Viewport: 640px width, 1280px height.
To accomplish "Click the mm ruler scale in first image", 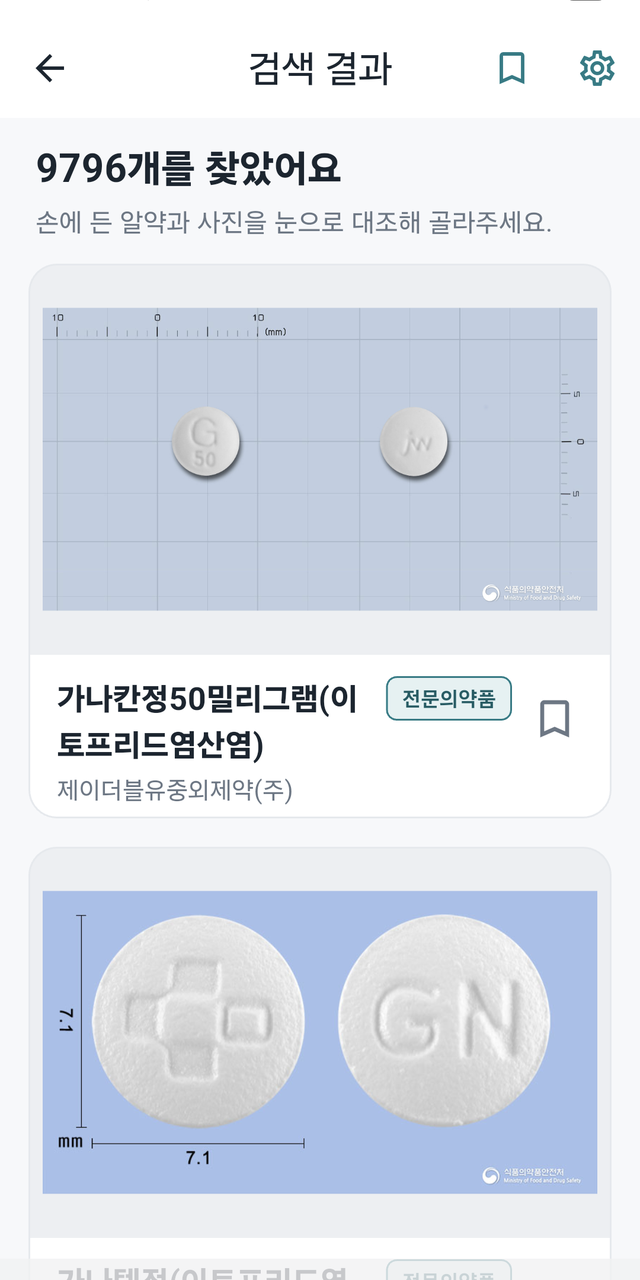I will click(170, 324).
